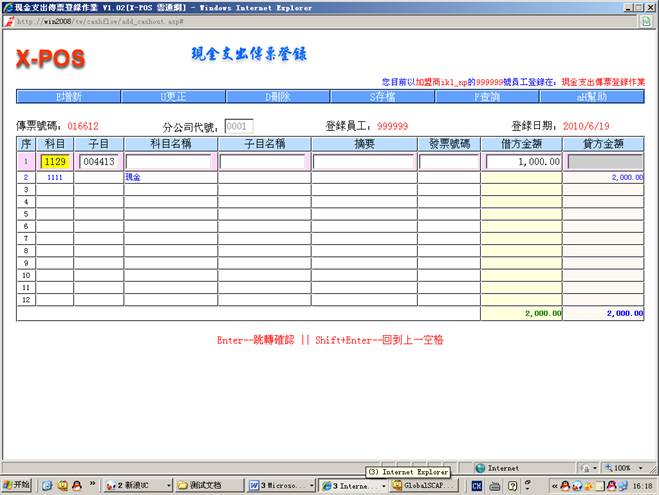Click the 科目 input field showing 1129

(55, 161)
